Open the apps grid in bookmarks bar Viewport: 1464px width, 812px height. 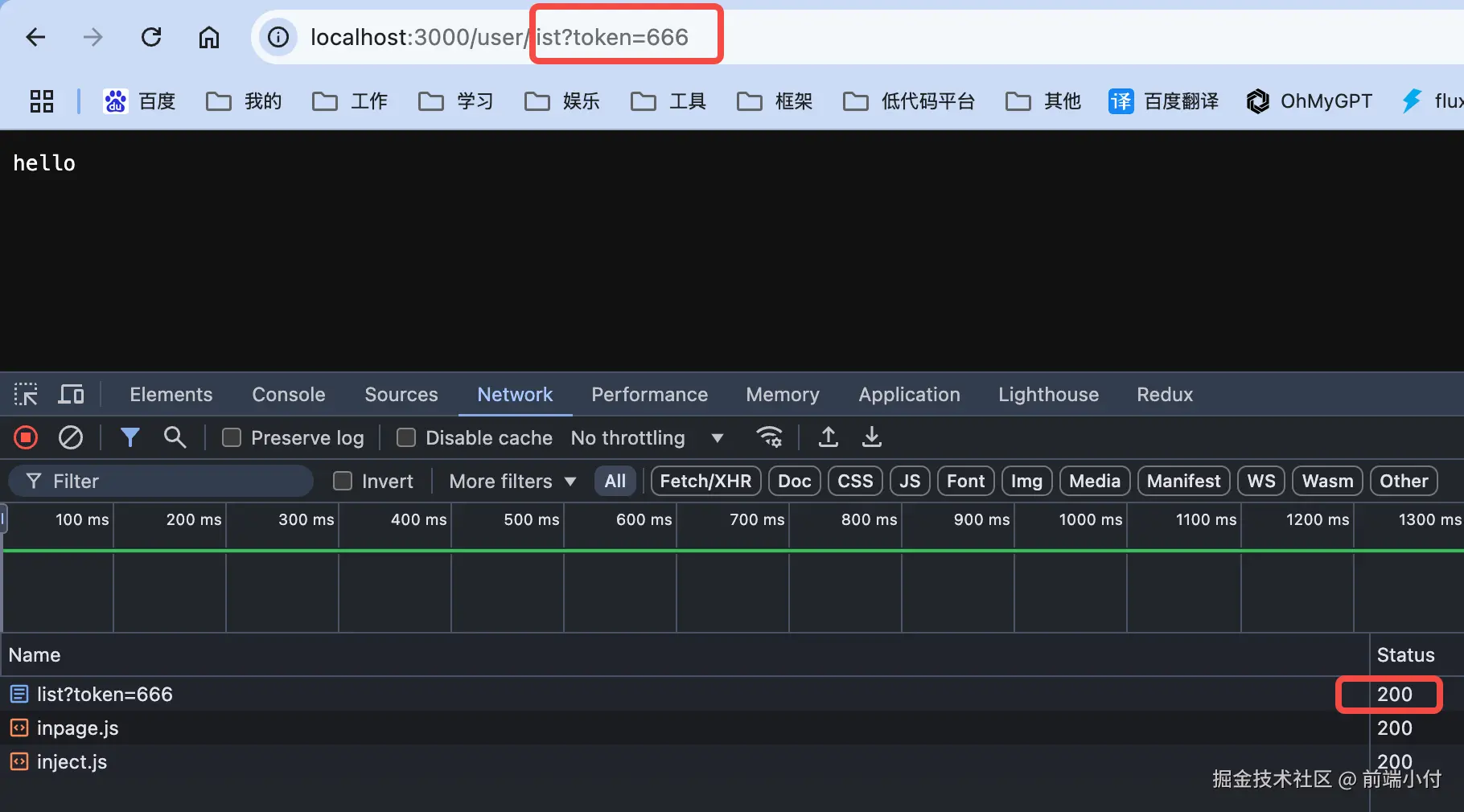click(x=42, y=101)
